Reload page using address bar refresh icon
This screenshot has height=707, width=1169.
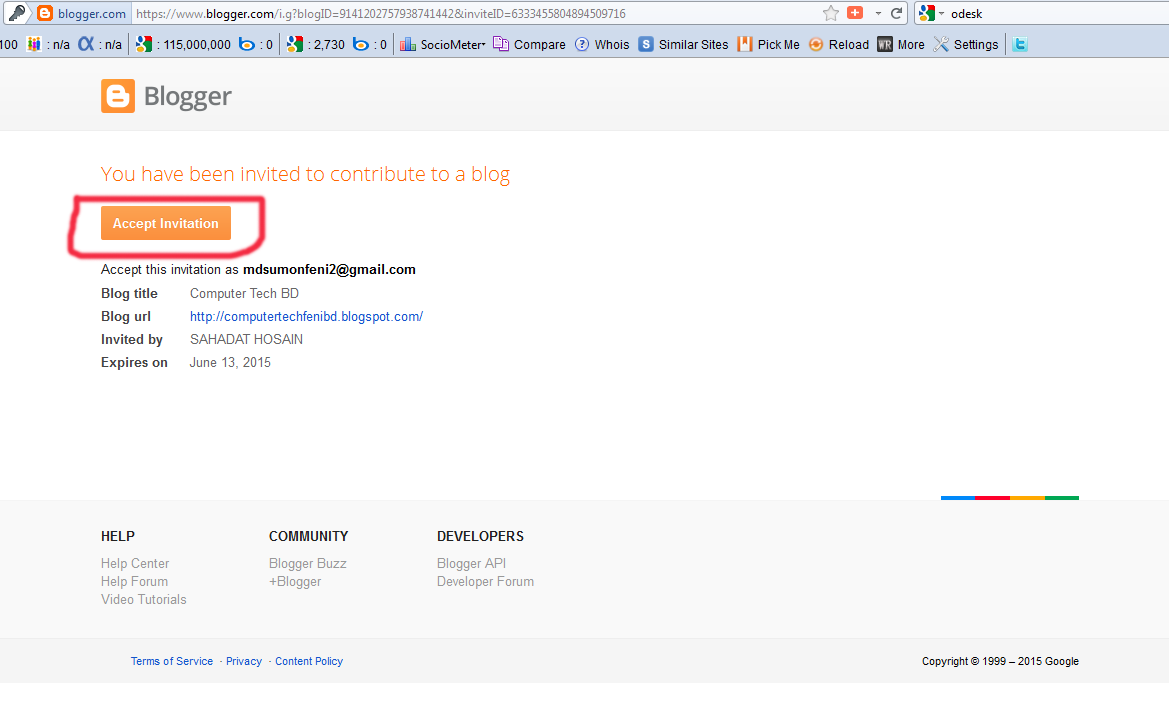896,13
